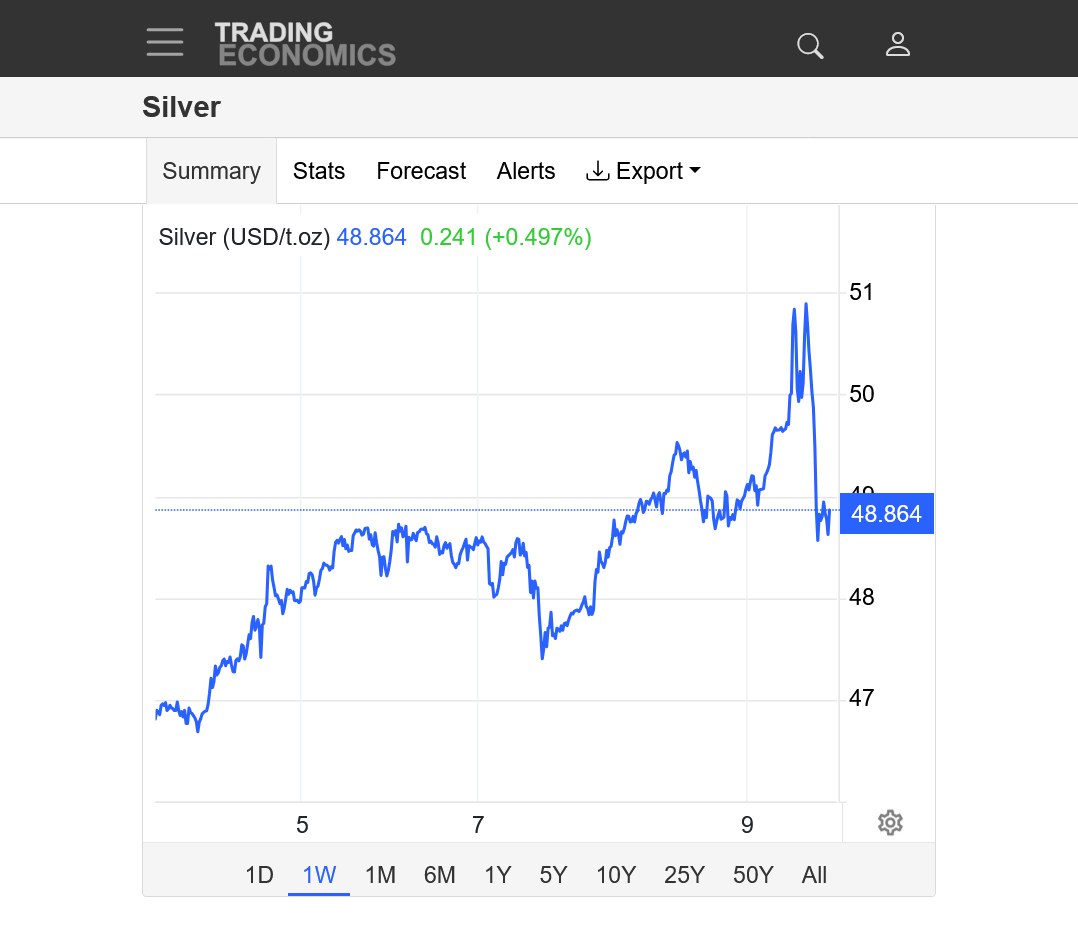Open the Forecast tab
Viewport: 1078px width, 933px height.
click(x=421, y=171)
